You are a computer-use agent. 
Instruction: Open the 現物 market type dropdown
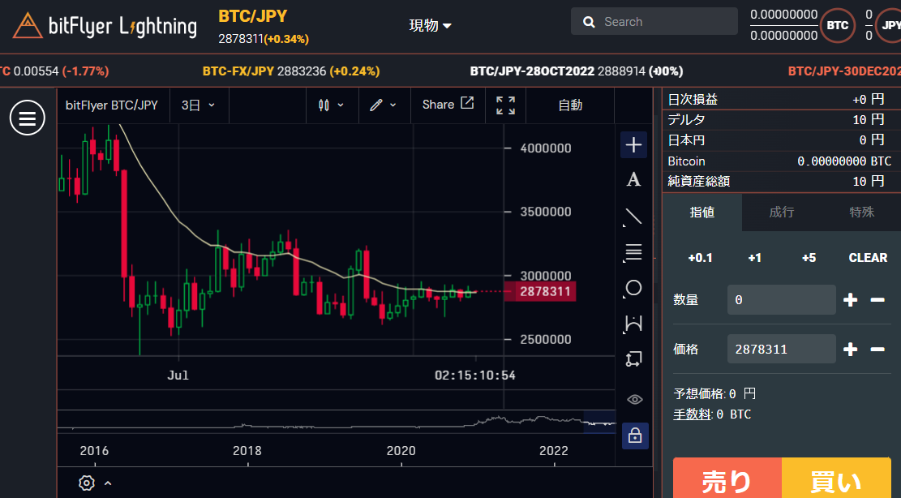430,25
